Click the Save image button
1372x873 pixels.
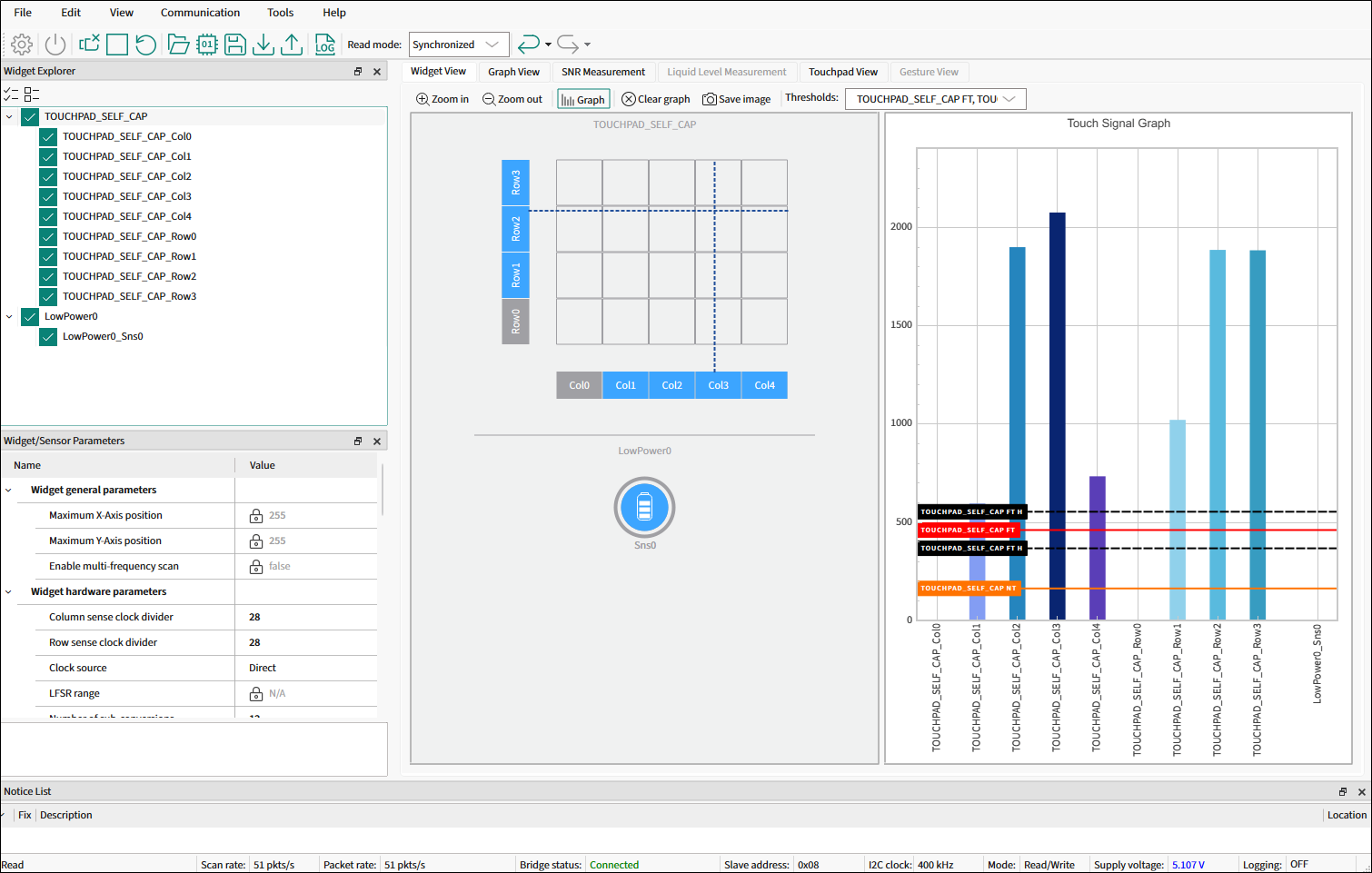pos(737,99)
